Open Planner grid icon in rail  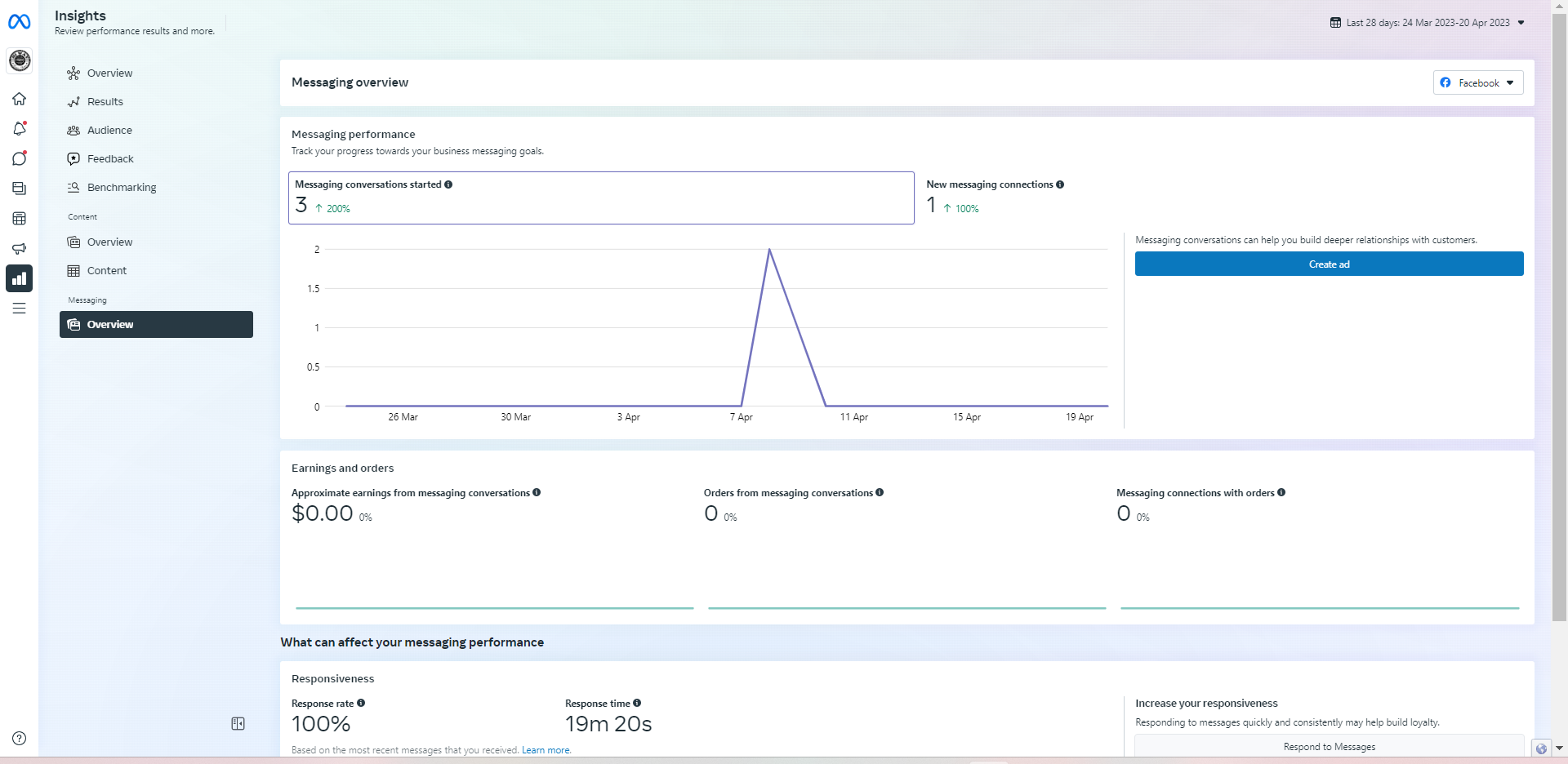pyautogui.click(x=19, y=219)
